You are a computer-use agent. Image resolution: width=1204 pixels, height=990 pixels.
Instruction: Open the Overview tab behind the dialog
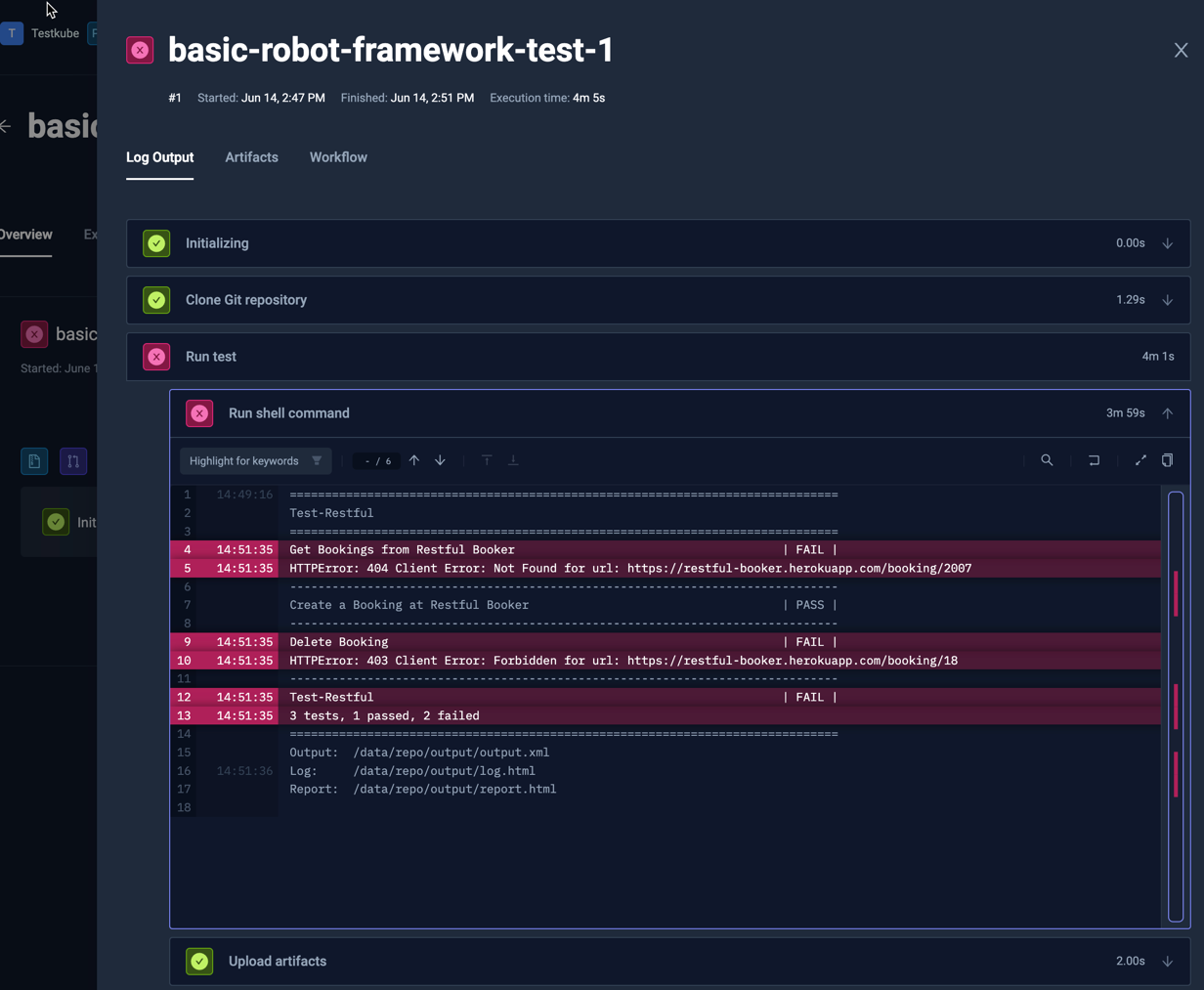click(25, 235)
